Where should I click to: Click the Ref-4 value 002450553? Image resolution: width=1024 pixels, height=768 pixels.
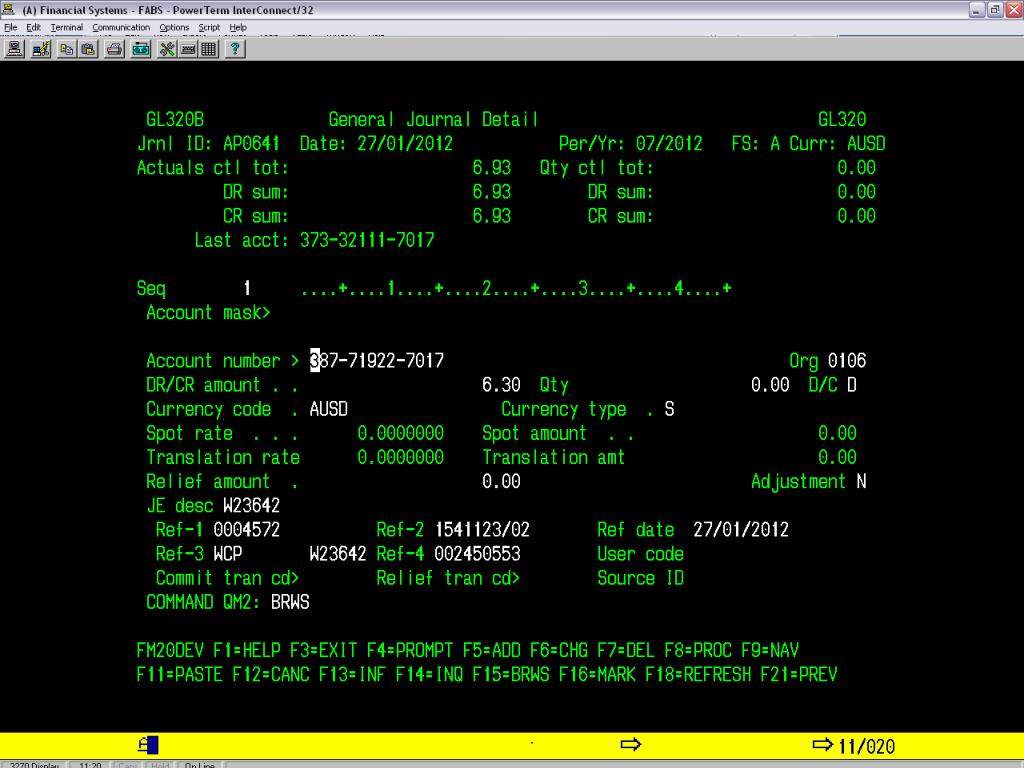[477, 554]
